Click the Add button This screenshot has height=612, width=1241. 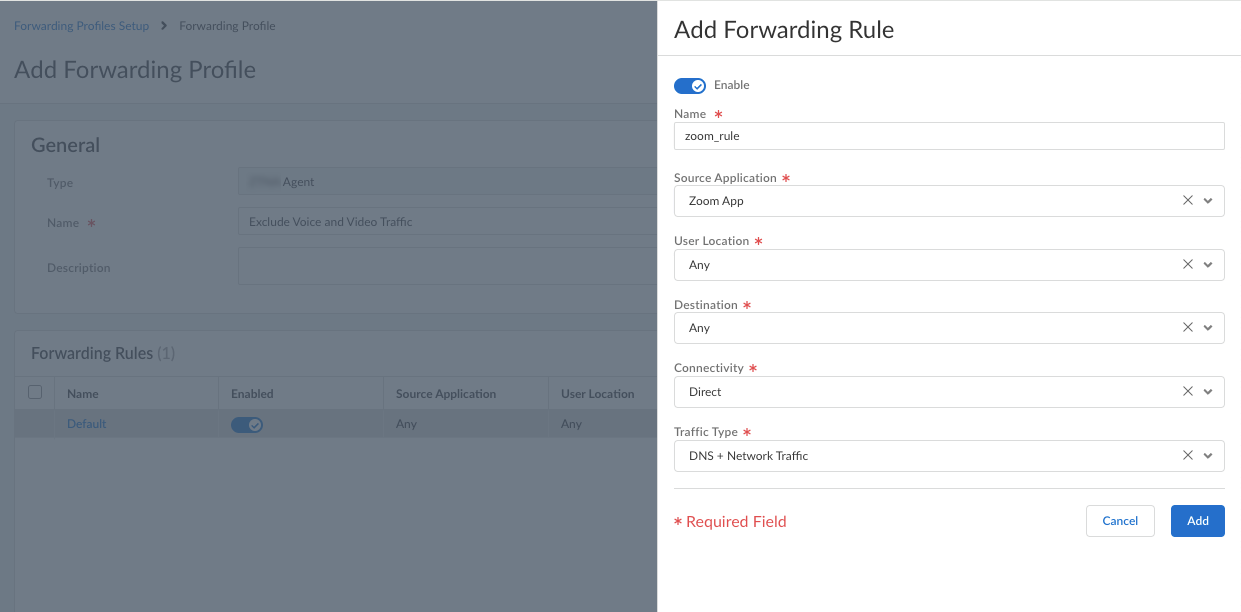pyautogui.click(x=1197, y=521)
